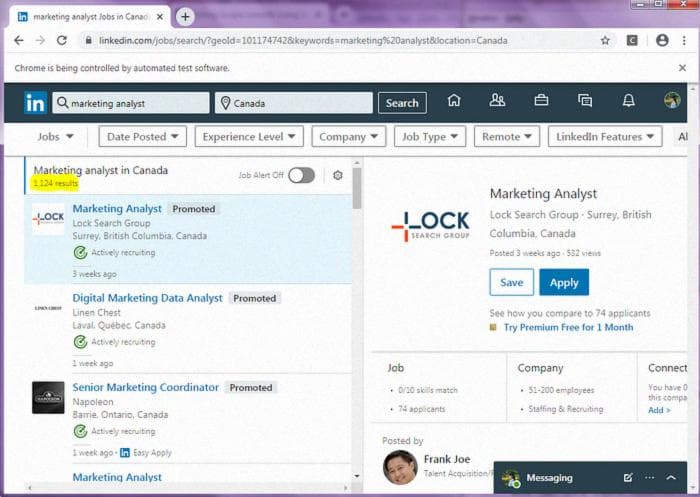Click the Add link under Connections
The image size is (700, 497).
659,410
